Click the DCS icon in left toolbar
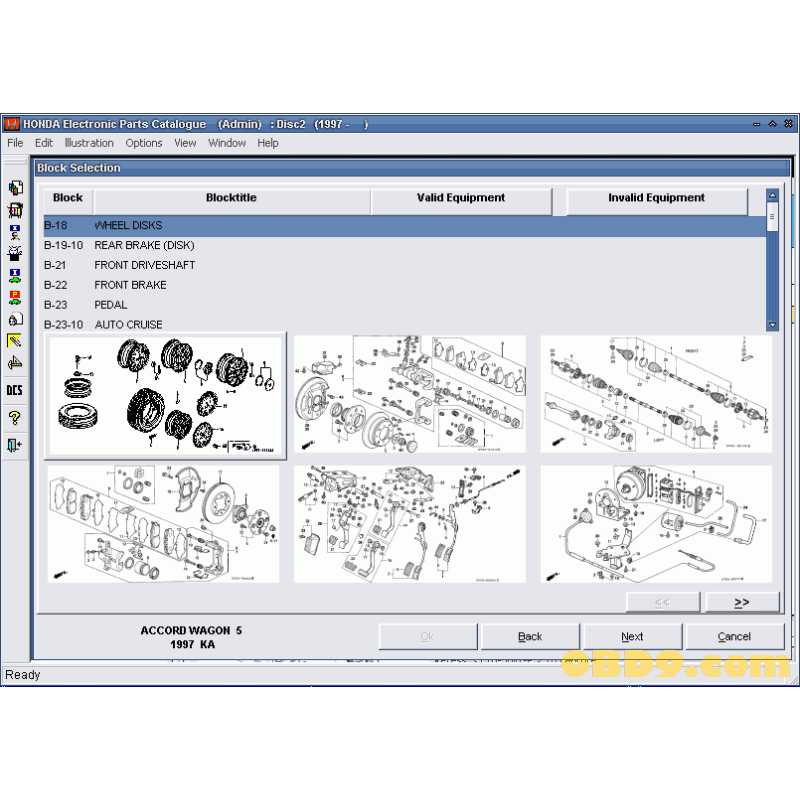Image resolution: width=800 pixels, height=800 pixels. click(14, 391)
